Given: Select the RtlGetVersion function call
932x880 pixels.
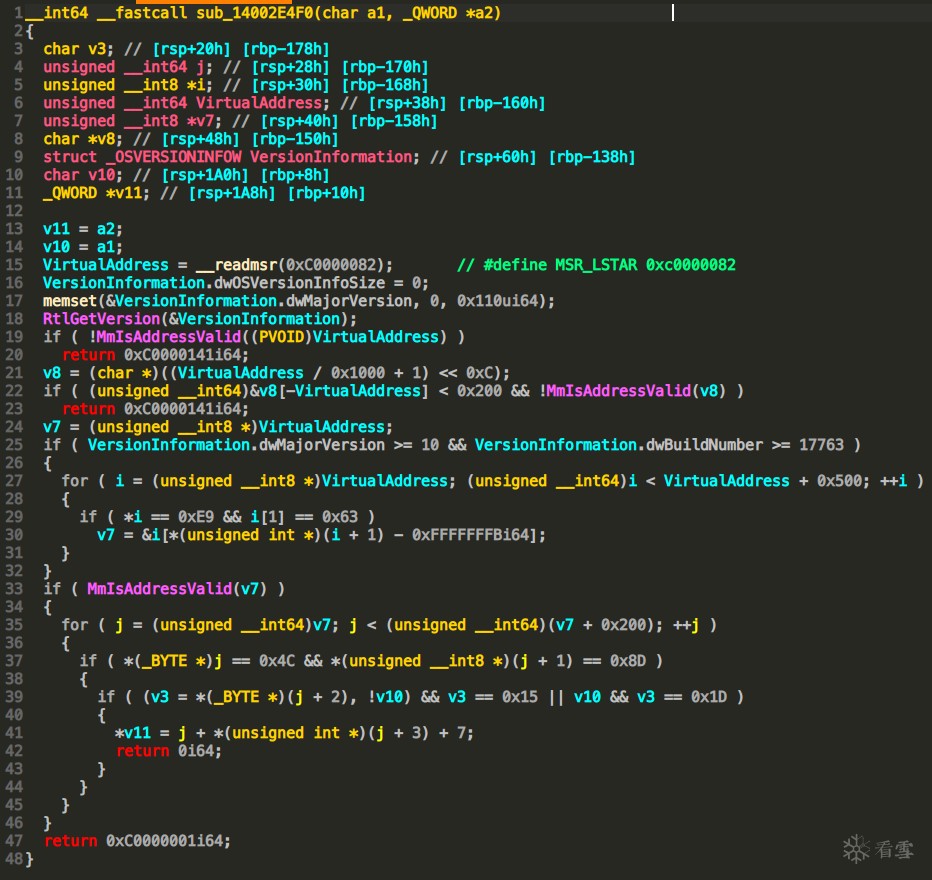Looking at the screenshot, I should click(x=102, y=318).
